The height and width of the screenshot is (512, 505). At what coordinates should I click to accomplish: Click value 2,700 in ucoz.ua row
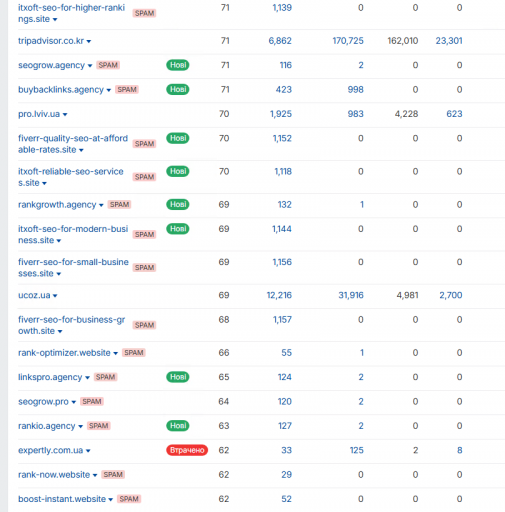click(451, 295)
